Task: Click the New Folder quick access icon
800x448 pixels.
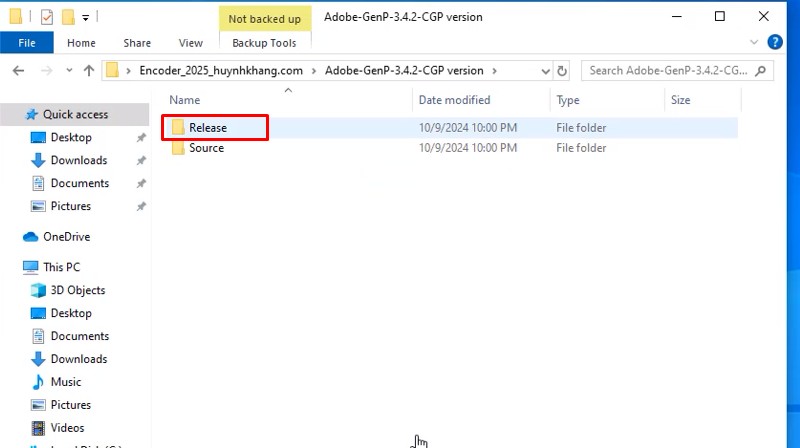Action: tap(67, 17)
